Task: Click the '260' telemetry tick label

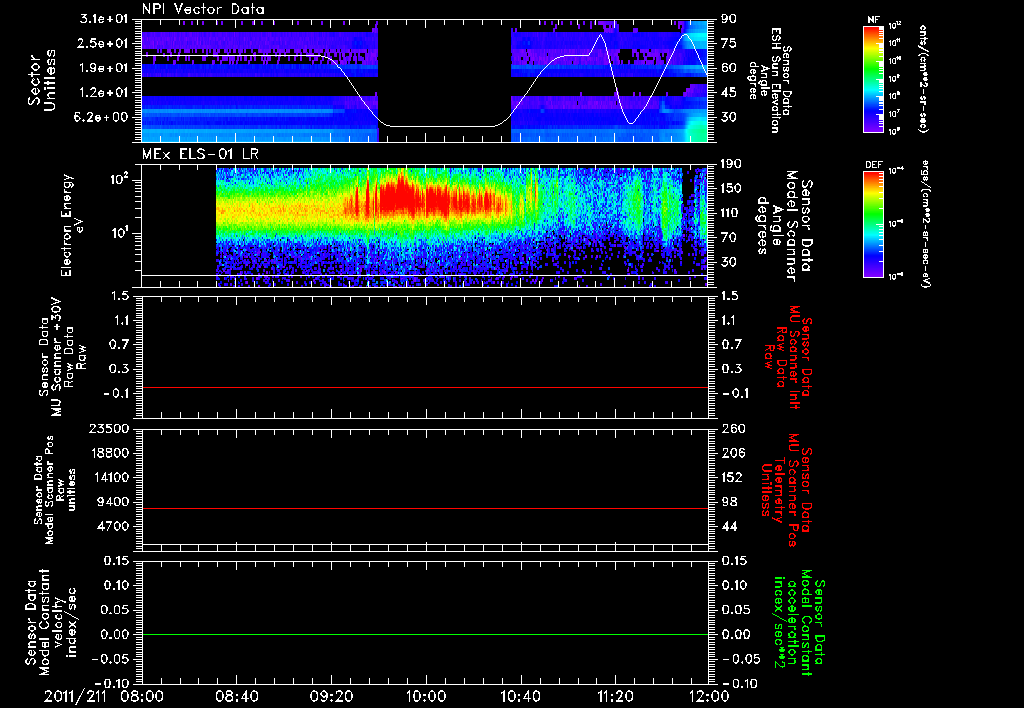Action: click(x=731, y=429)
